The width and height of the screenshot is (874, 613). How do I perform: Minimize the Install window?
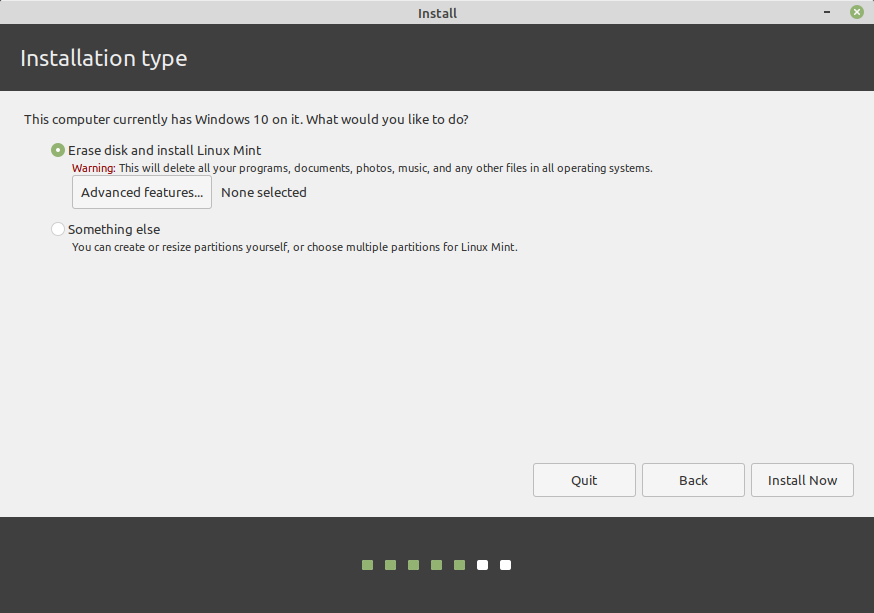click(827, 12)
